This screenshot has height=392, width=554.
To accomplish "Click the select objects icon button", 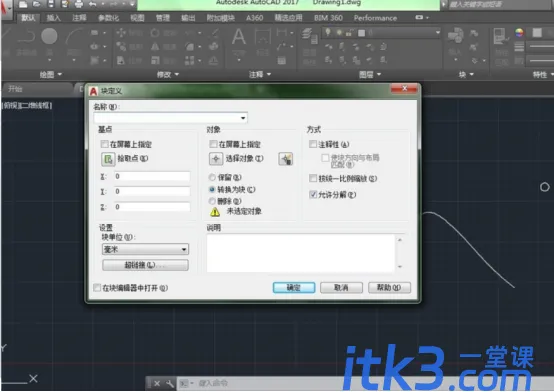I will click(216, 159).
